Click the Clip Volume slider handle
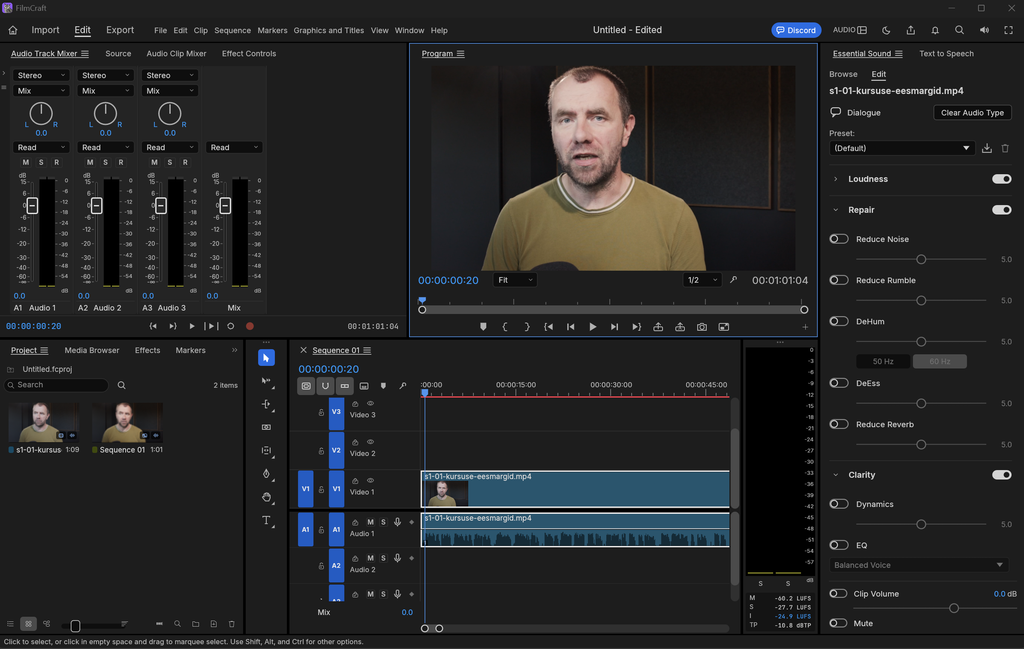Image resolution: width=1024 pixels, height=649 pixels. click(954, 609)
